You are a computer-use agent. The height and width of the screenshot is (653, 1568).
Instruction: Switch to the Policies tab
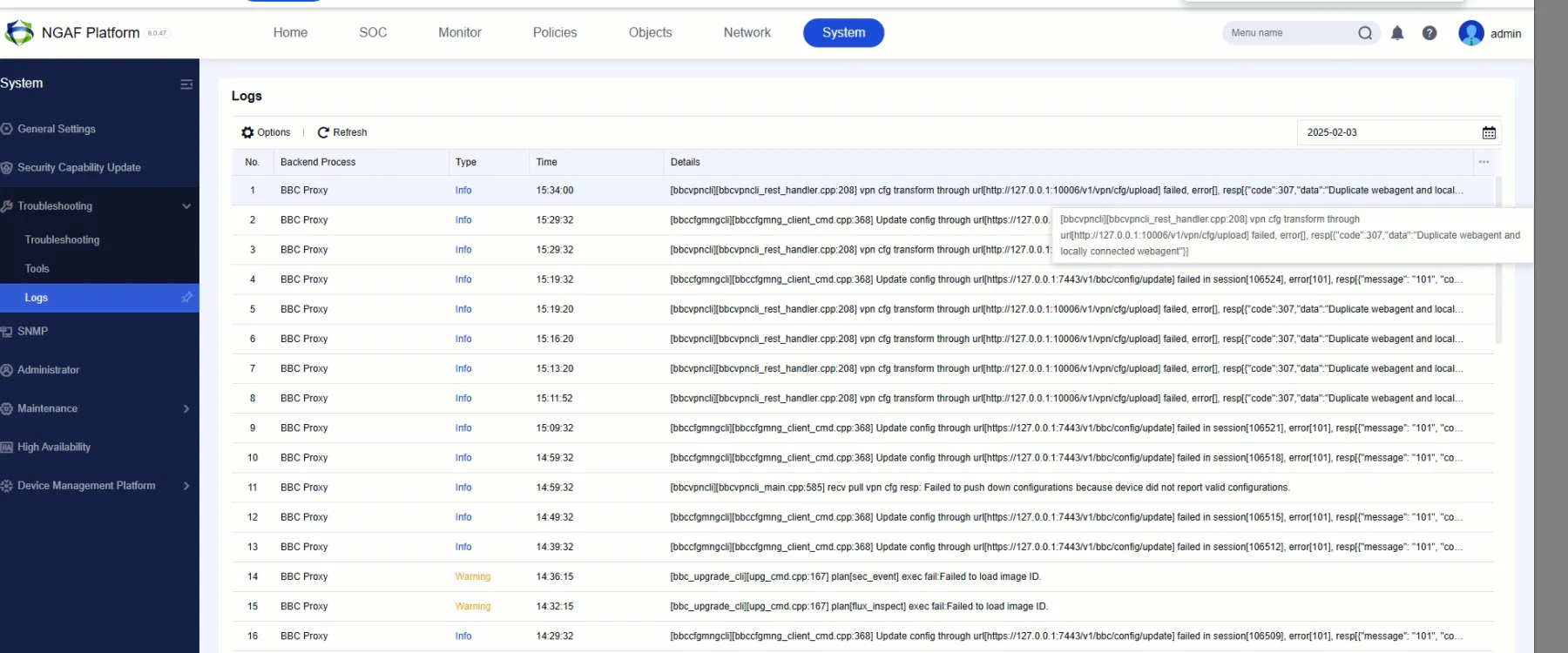554,33
